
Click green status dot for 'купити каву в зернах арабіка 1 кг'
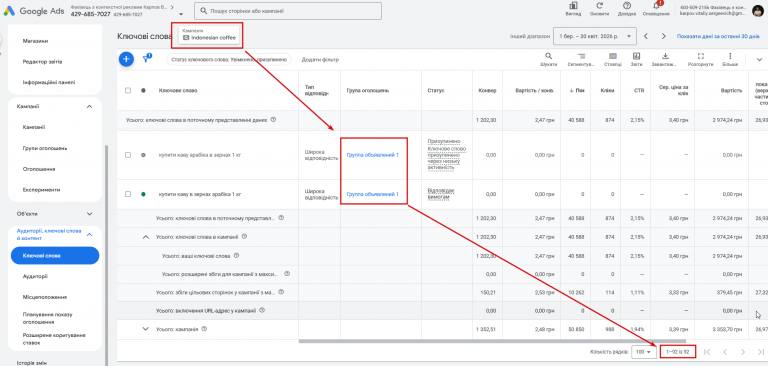click(x=143, y=194)
